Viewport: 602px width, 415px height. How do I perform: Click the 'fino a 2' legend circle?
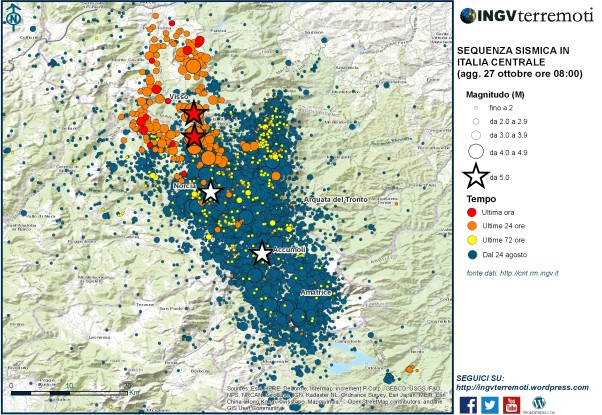pos(476,108)
